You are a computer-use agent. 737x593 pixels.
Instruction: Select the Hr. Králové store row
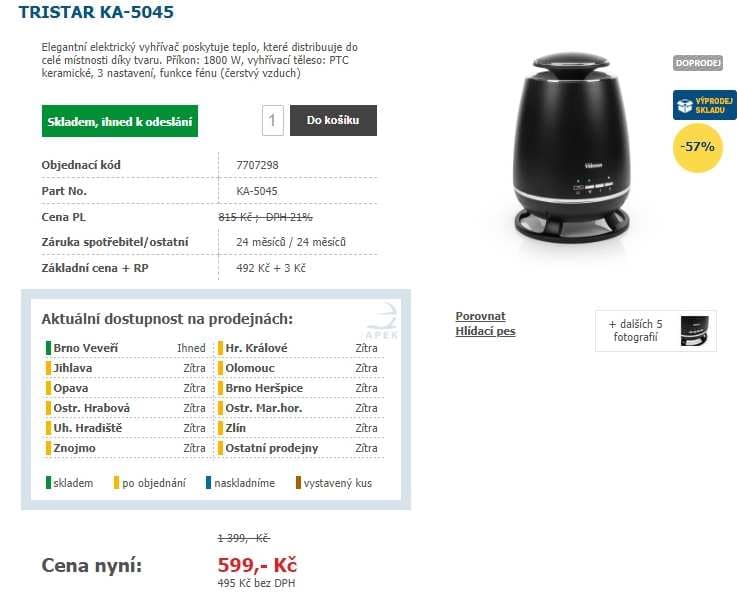point(298,348)
